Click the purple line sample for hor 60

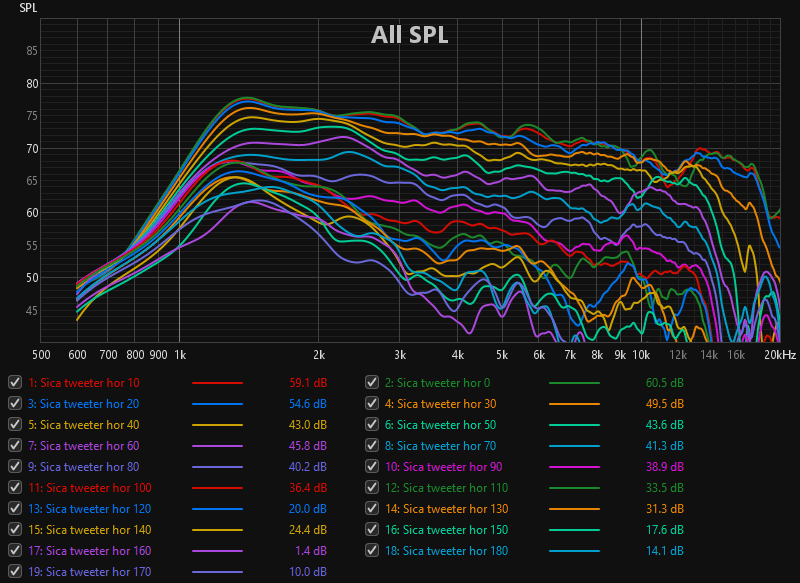click(x=217, y=445)
